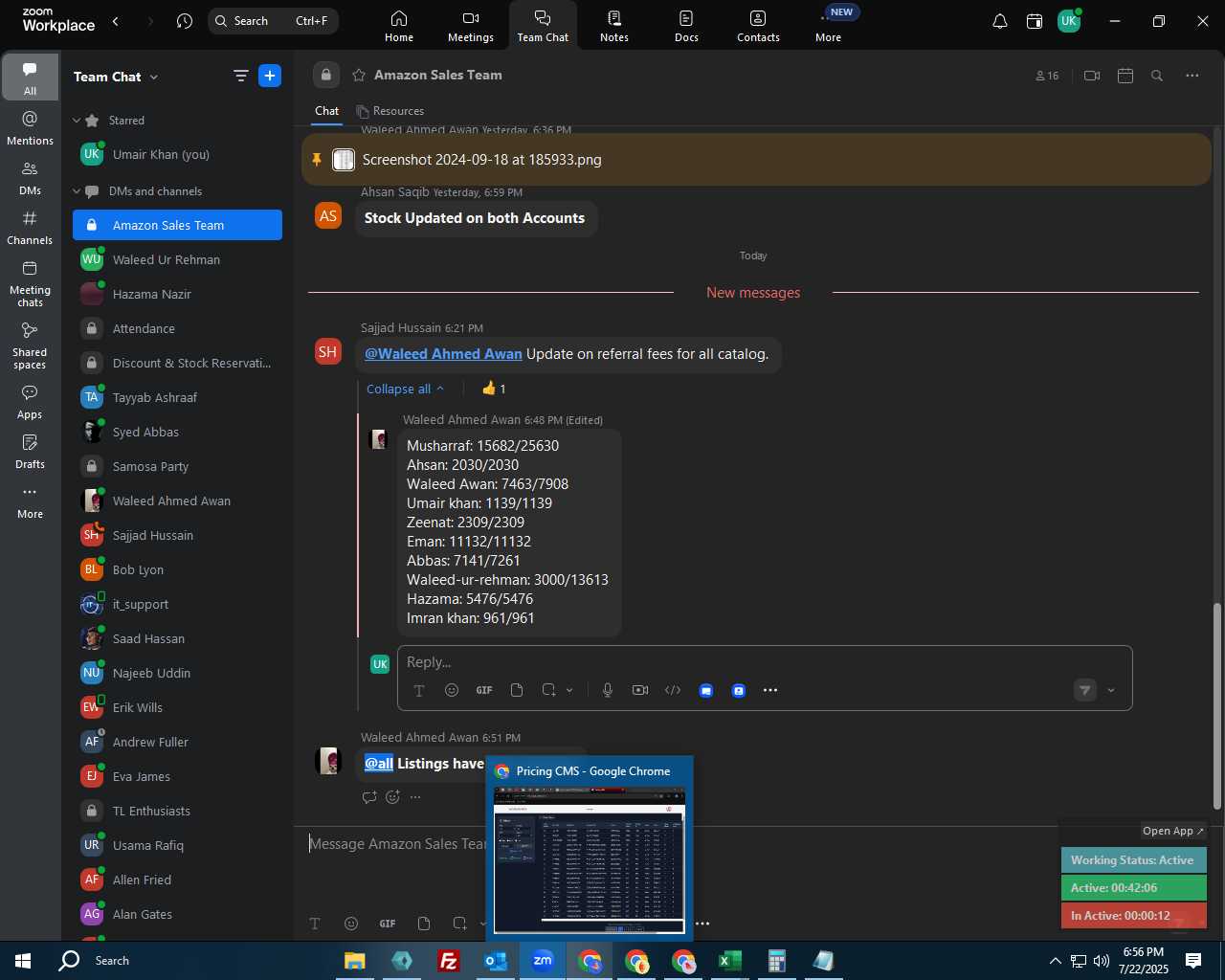Open the screenshot dropdown arrow in reply box

click(x=569, y=690)
